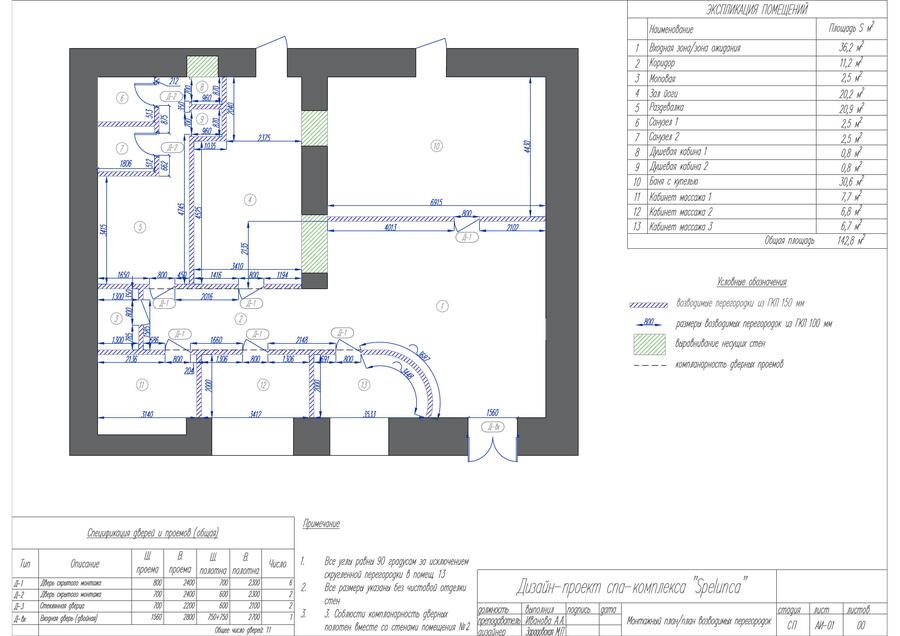Click the 'Д-1' row in the door specification

[153, 583]
